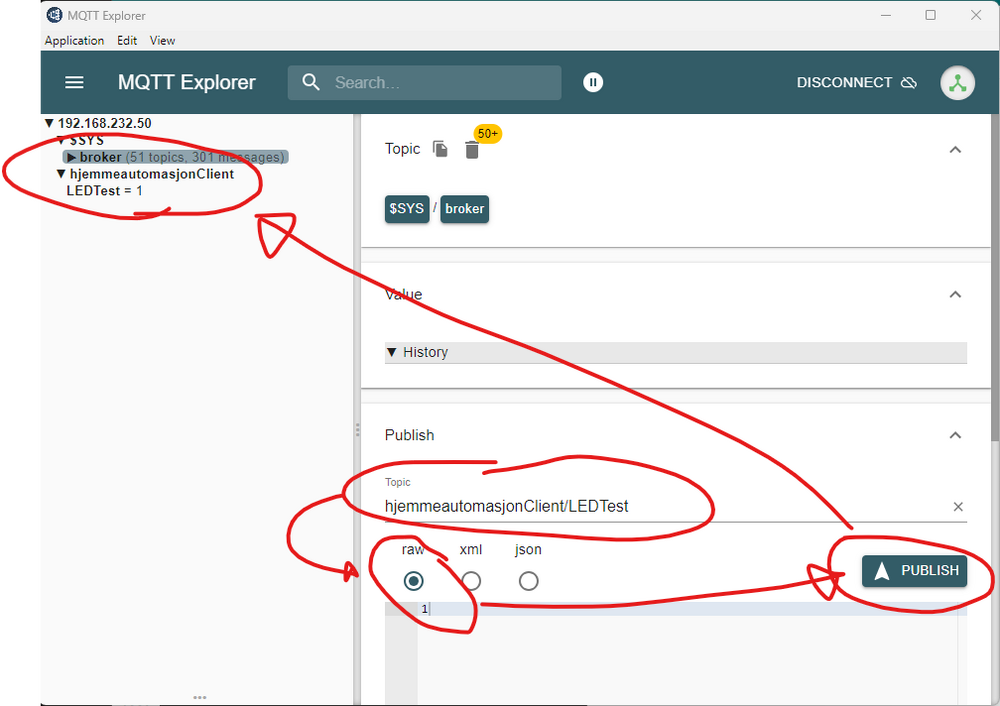Expand the broker tree node
The width and height of the screenshot is (1000, 706).
coord(71,157)
